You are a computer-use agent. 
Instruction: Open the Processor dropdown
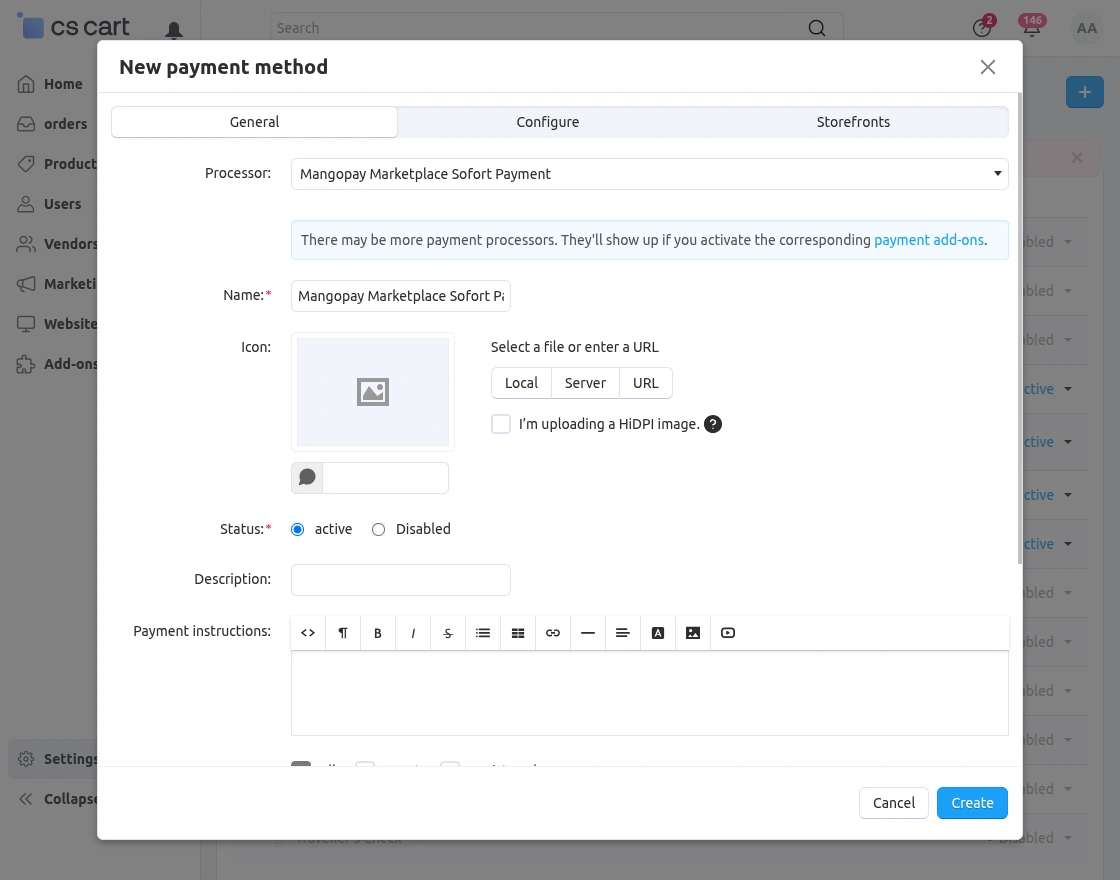649,174
